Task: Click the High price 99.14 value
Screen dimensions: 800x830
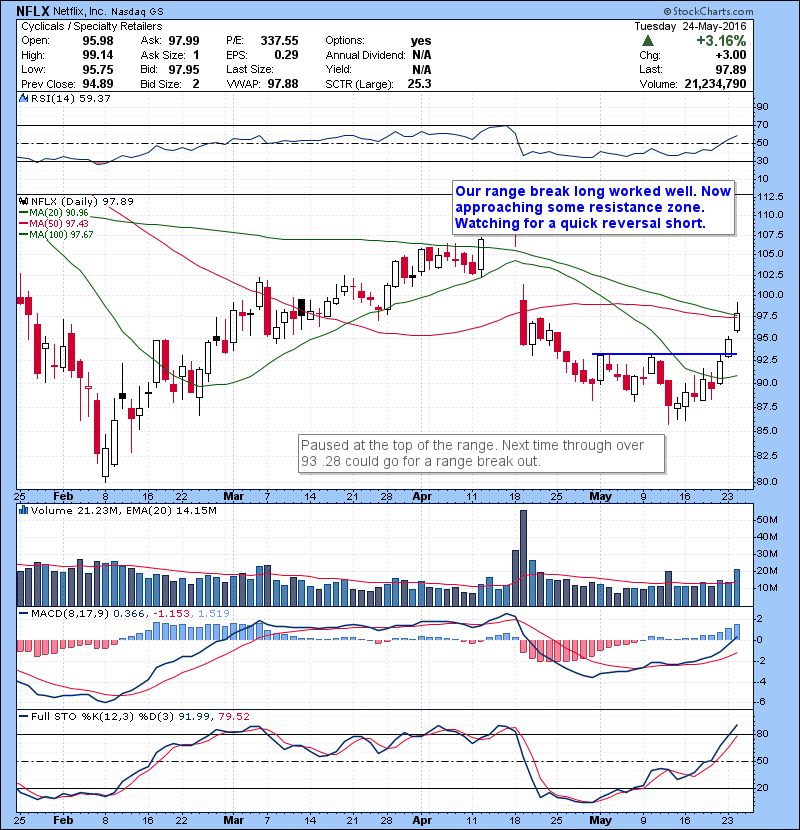Action: pos(98,55)
